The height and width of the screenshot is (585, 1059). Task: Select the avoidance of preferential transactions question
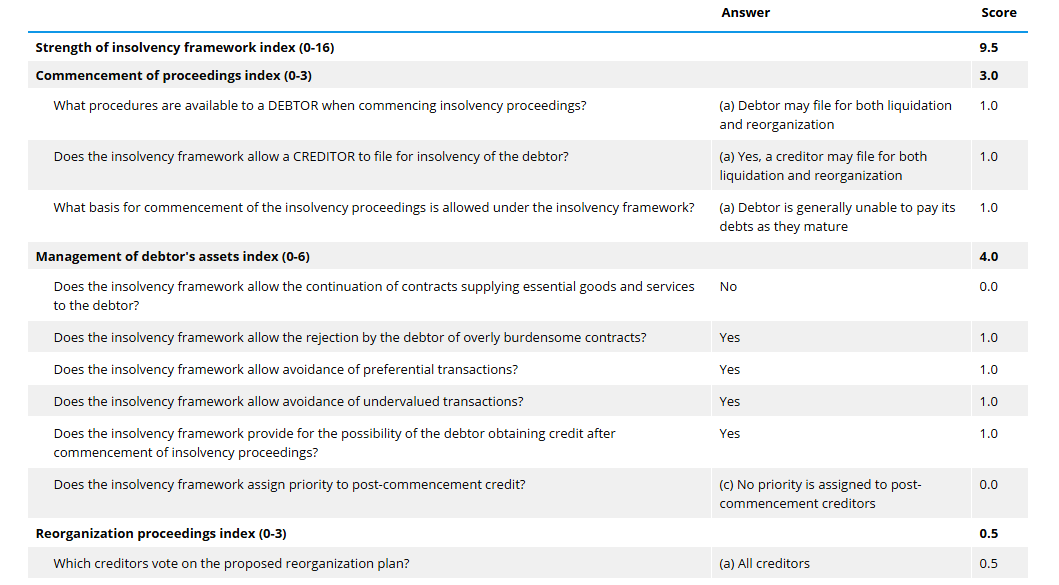[285, 370]
